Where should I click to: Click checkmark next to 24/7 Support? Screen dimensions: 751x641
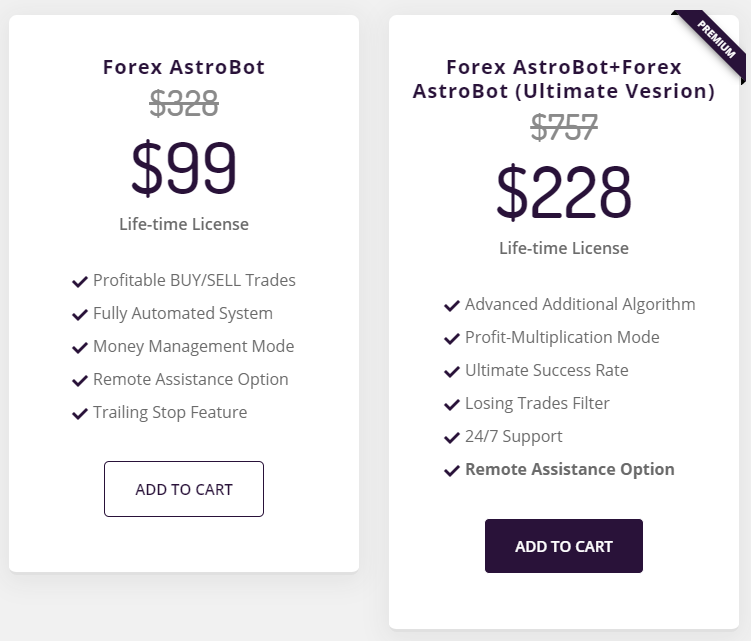click(452, 438)
